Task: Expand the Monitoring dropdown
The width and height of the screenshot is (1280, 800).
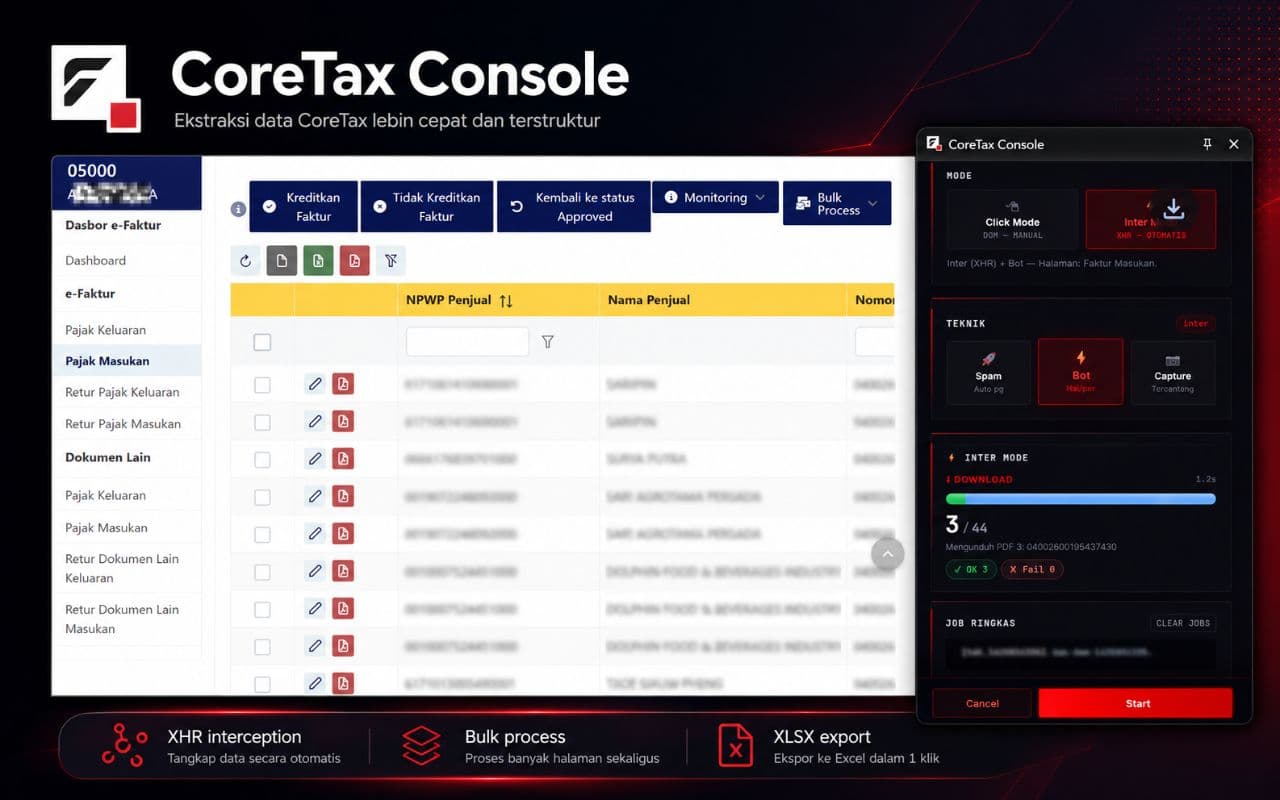Action: click(x=715, y=197)
